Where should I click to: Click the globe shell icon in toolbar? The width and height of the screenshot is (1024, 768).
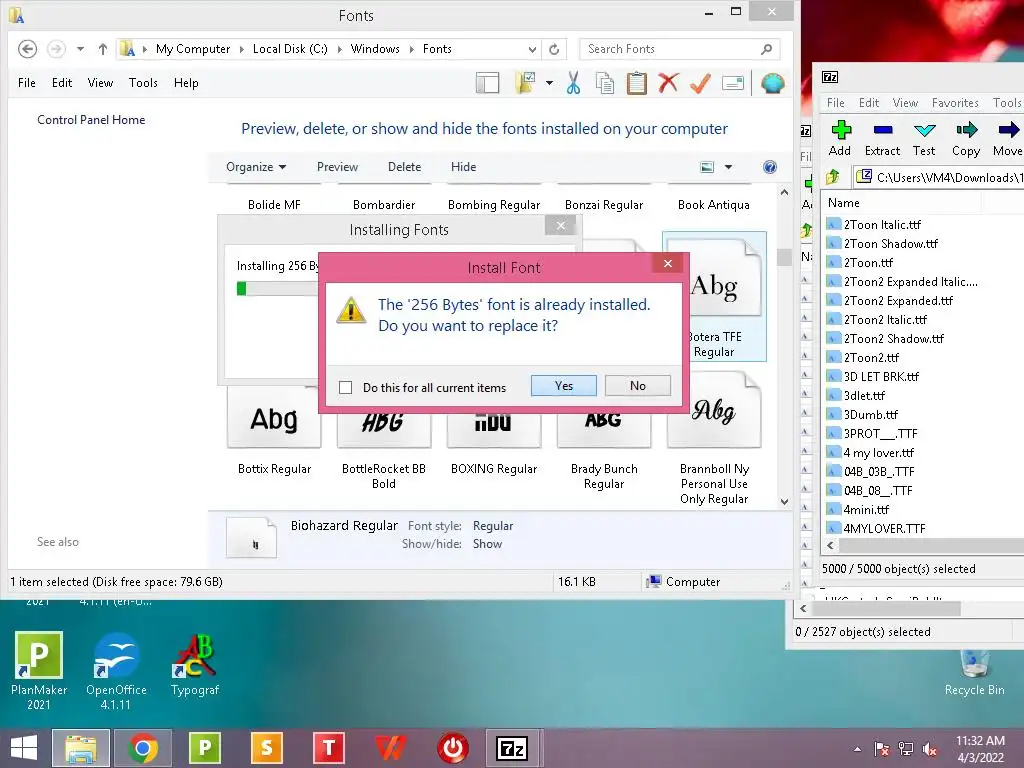(x=773, y=83)
